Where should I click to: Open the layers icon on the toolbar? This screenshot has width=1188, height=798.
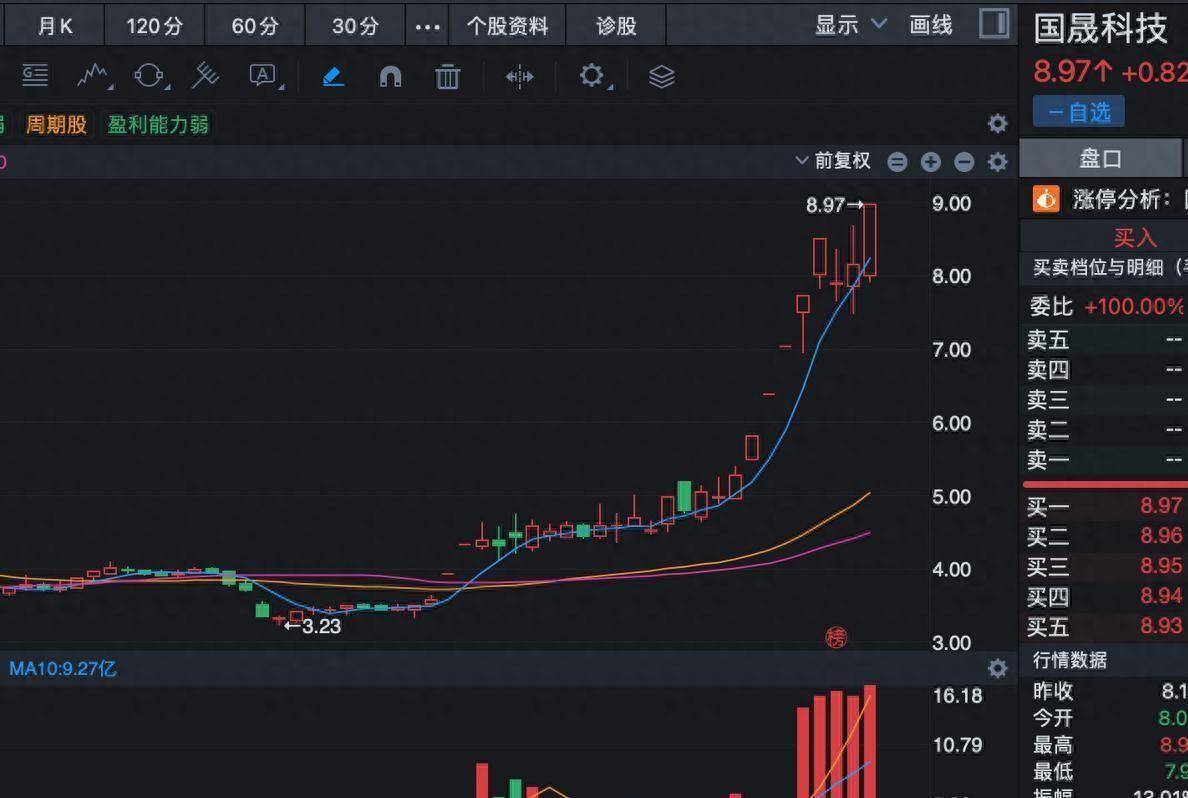[x=661, y=76]
